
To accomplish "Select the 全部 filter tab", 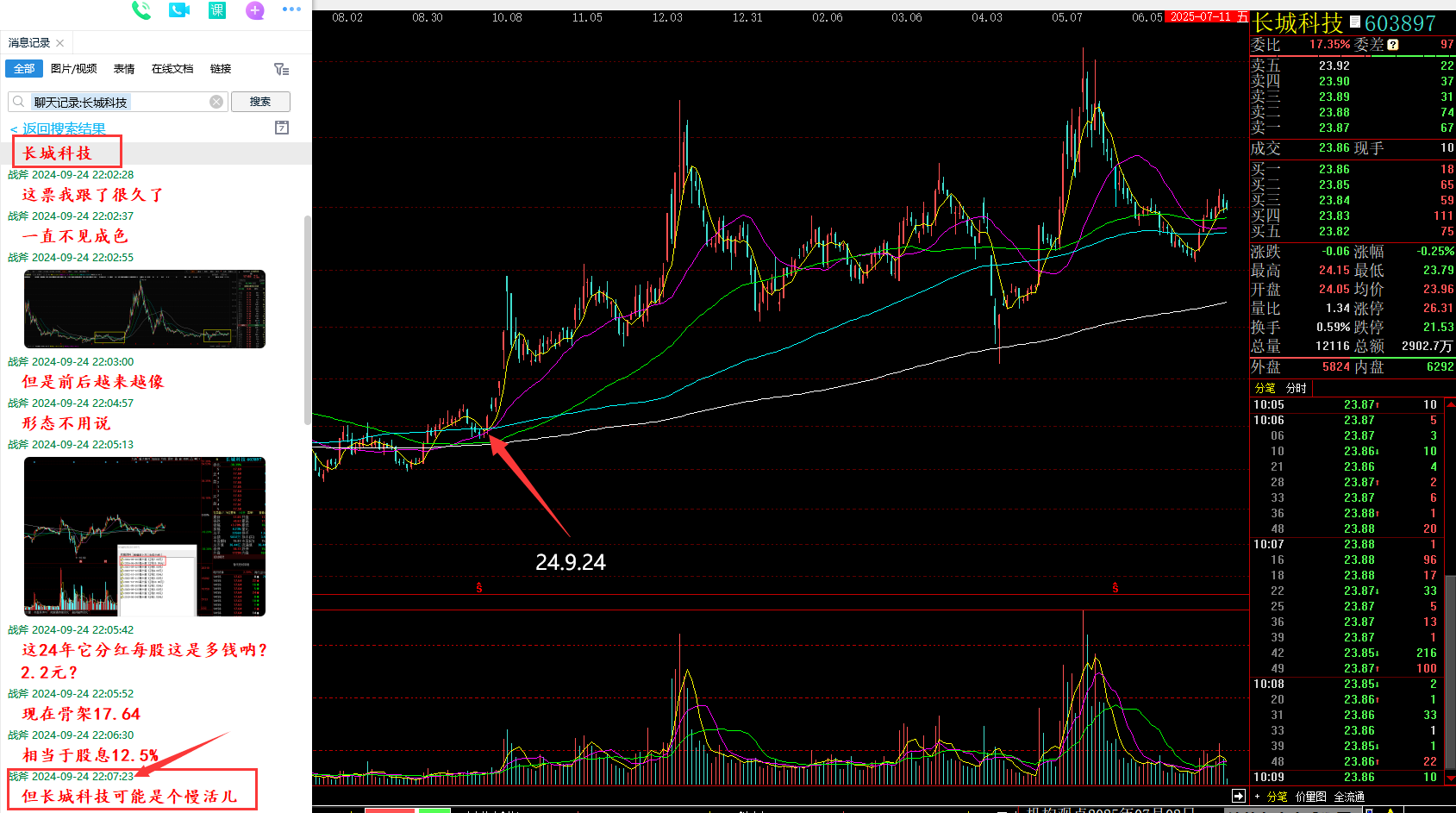I will [x=24, y=69].
